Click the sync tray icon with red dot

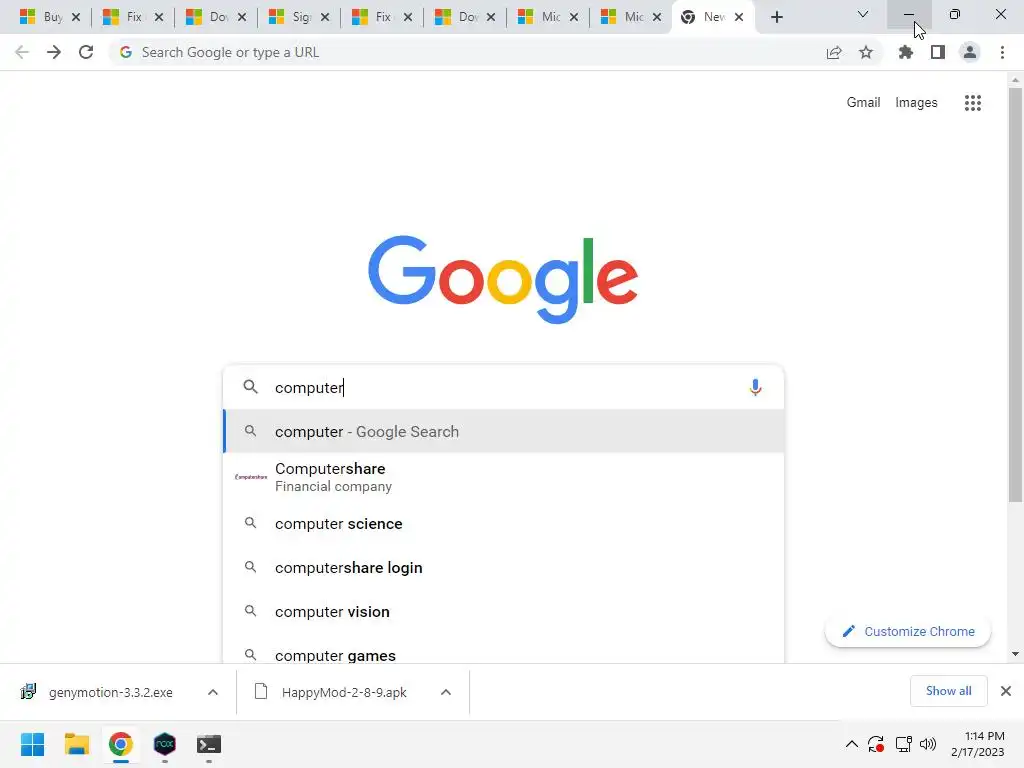[876, 744]
